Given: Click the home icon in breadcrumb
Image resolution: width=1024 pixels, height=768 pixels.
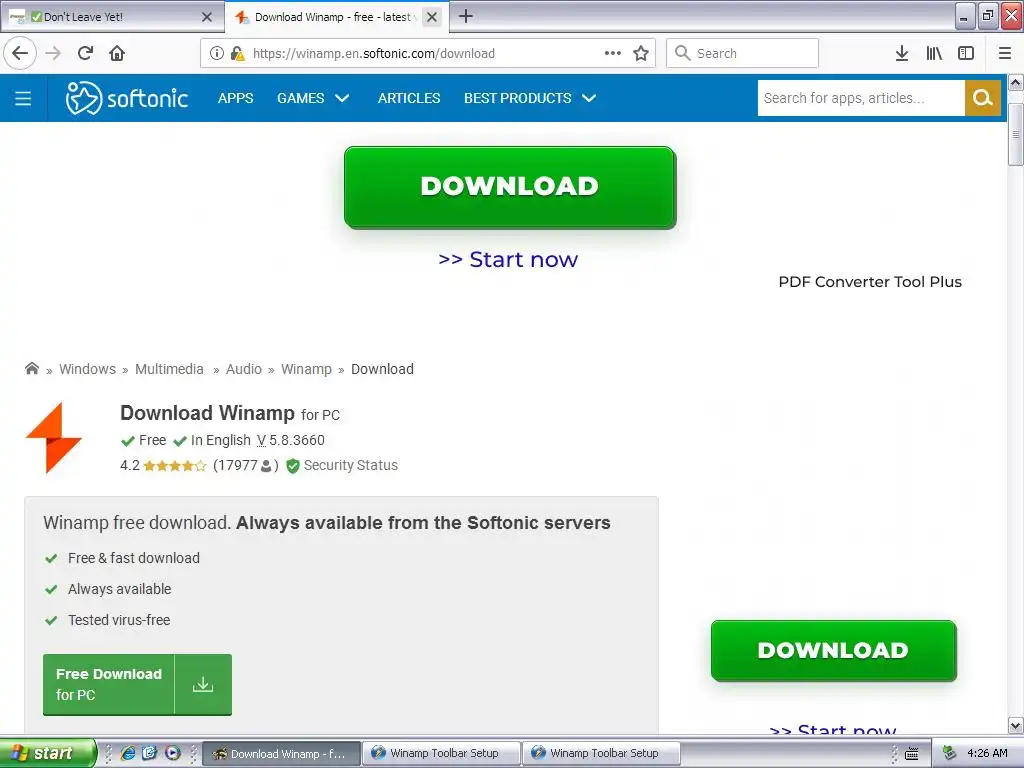Looking at the screenshot, I should coord(31,368).
